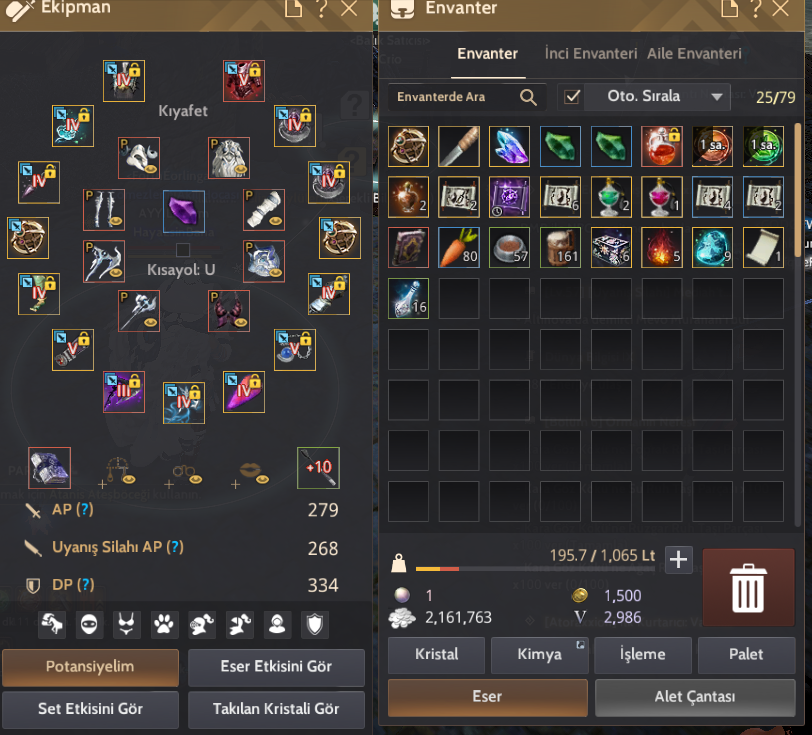Open the Alet Çantası button
This screenshot has height=735, width=812.
(x=695, y=697)
